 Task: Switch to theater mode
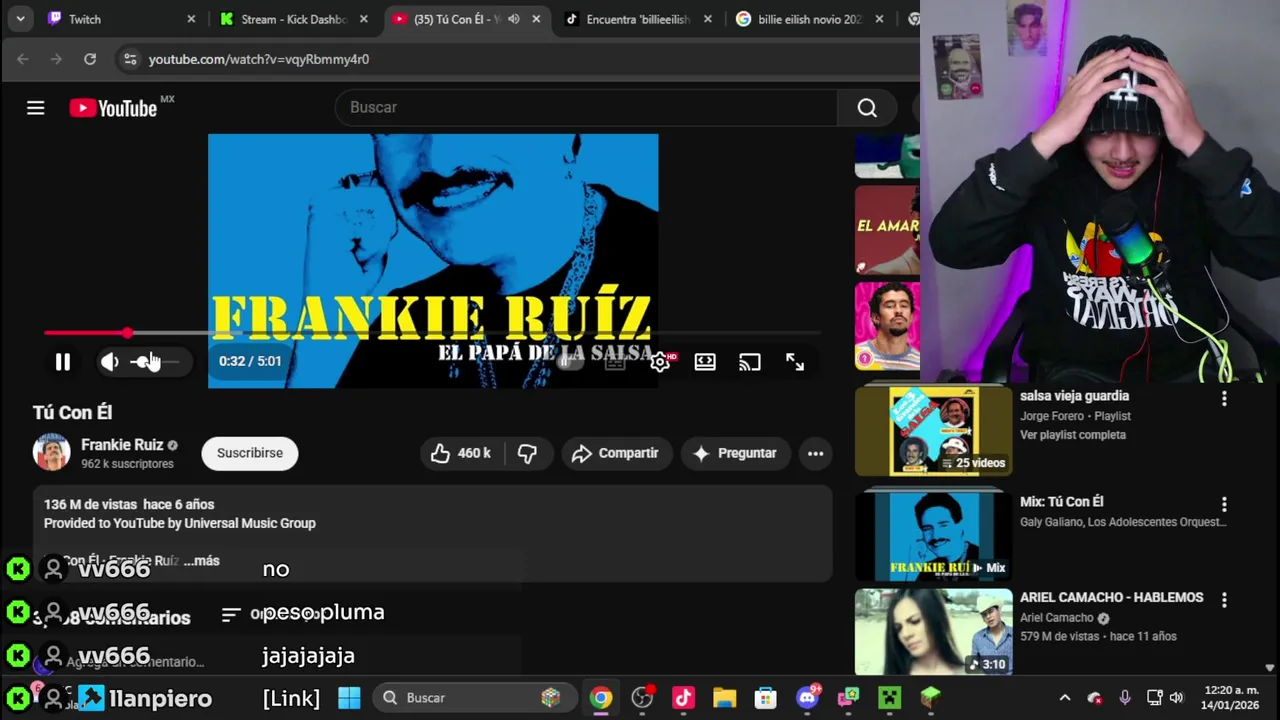705,362
